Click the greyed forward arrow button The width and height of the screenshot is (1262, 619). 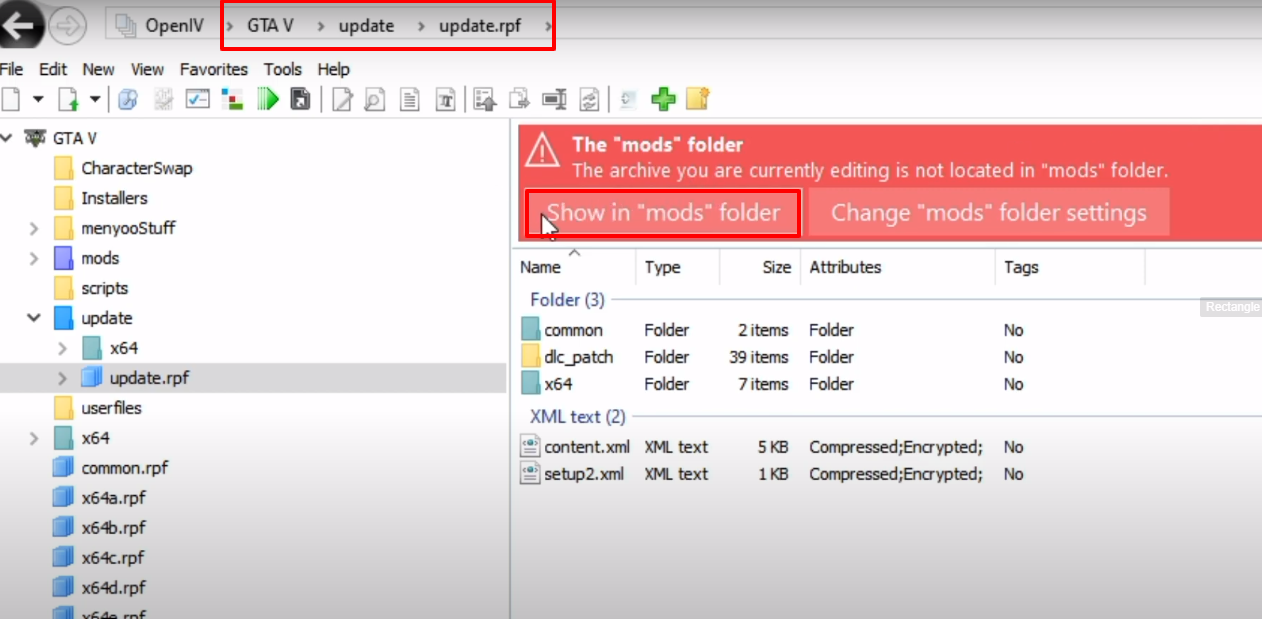(x=67, y=27)
